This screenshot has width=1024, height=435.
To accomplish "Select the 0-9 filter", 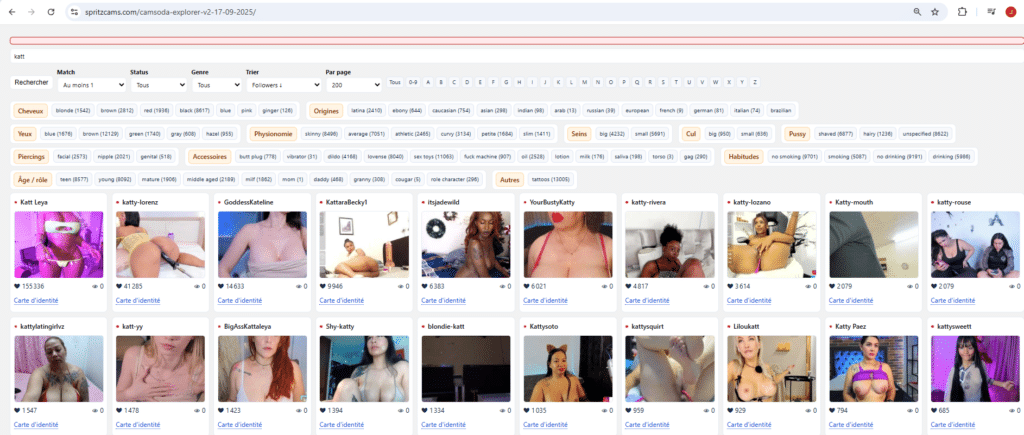I will (x=413, y=82).
